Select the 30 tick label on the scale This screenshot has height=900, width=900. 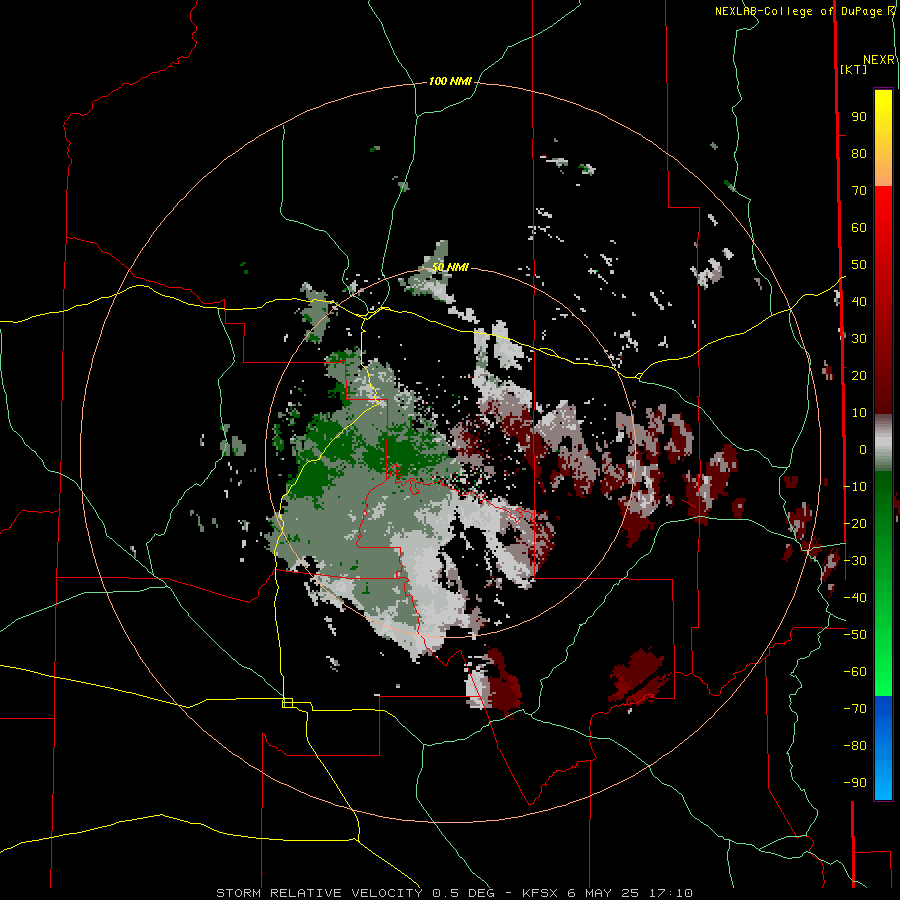pyautogui.click(x=859, y=339)
